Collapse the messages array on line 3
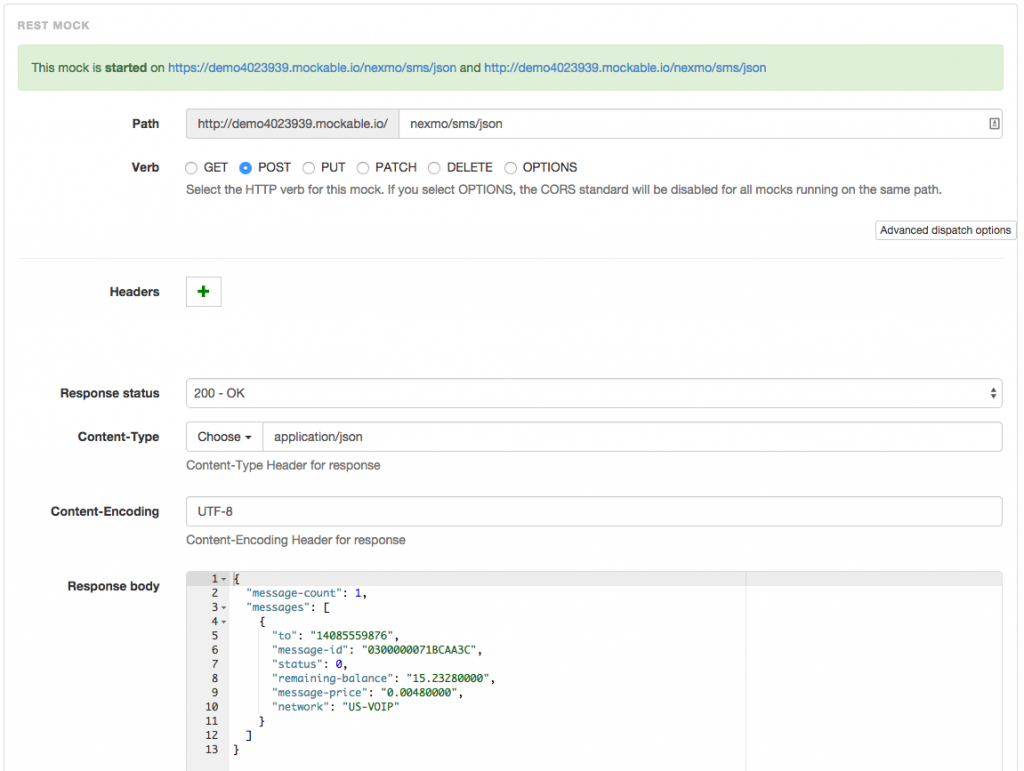This screenshot has height=771, width=1024. pos(223,608)
